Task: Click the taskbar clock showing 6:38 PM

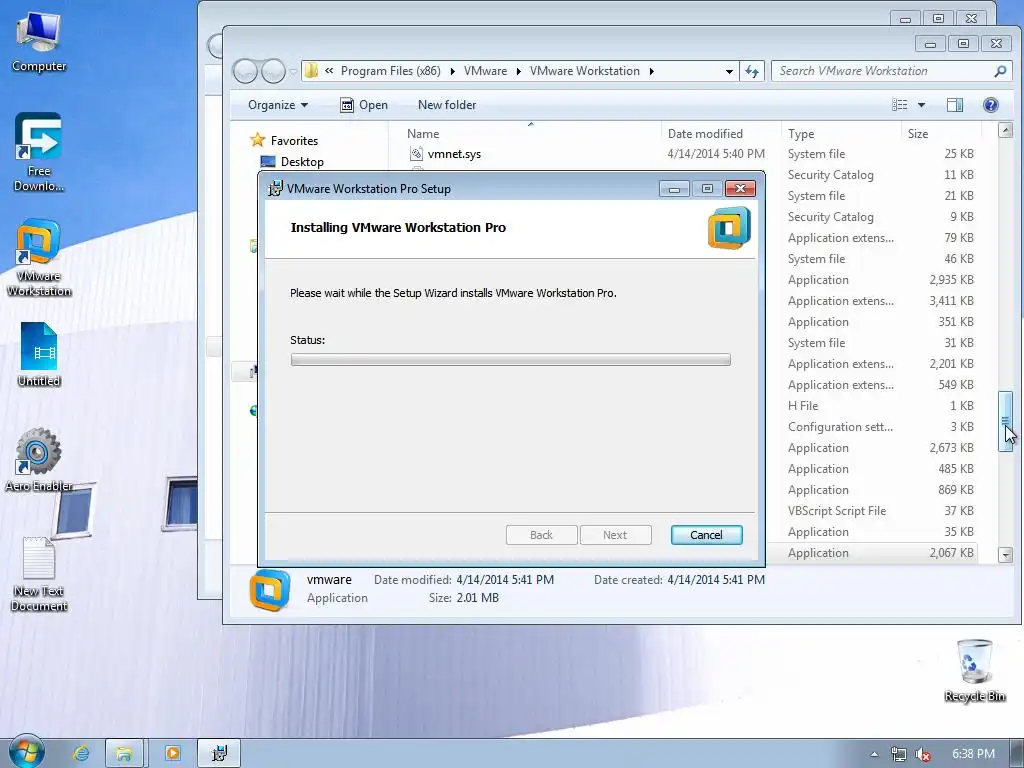Action: click(973, 754)
